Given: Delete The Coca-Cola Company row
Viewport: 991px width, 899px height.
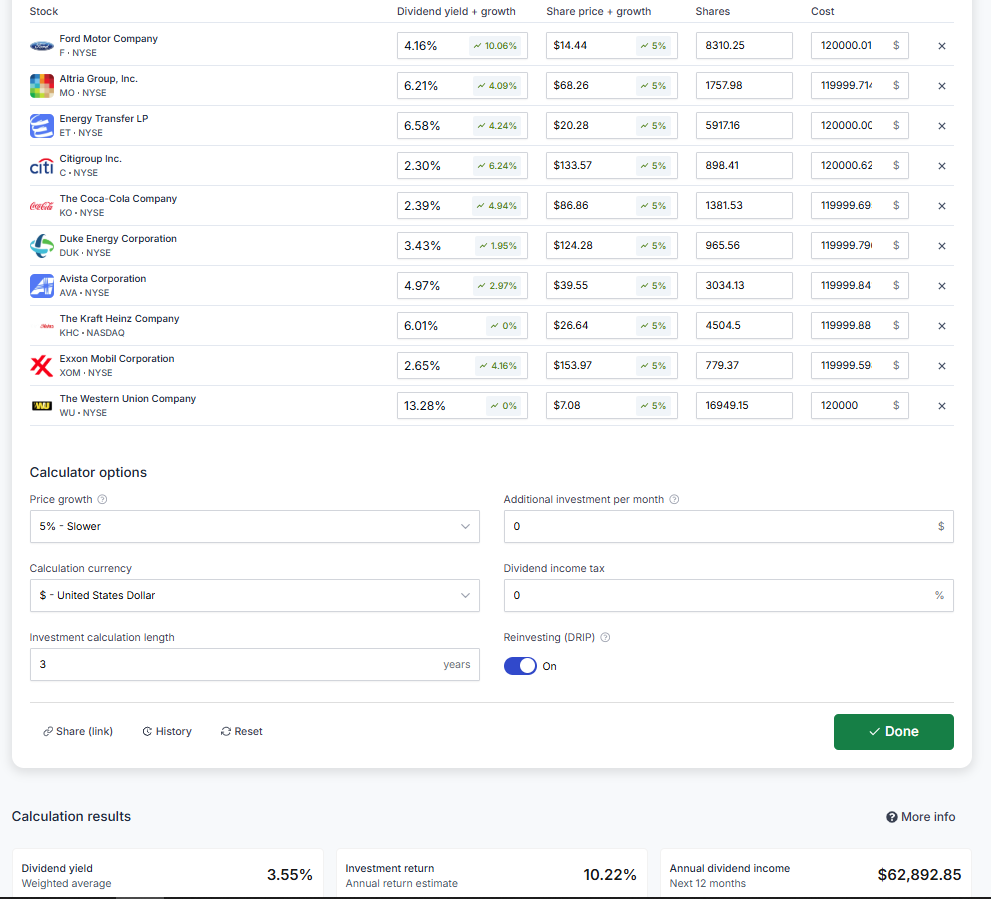Looking at the screenshot, I should 941,206.
